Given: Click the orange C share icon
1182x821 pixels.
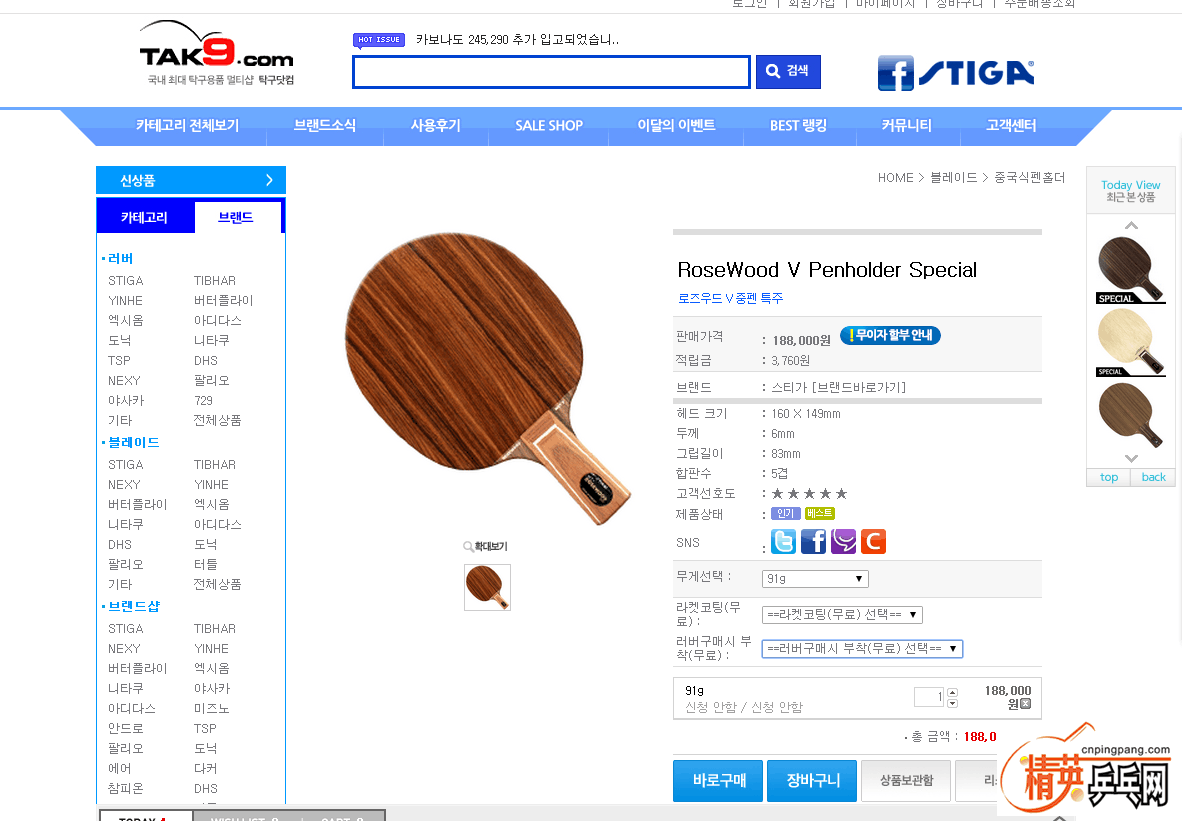Looking at the screenshot, I should [x=873, y=541].
